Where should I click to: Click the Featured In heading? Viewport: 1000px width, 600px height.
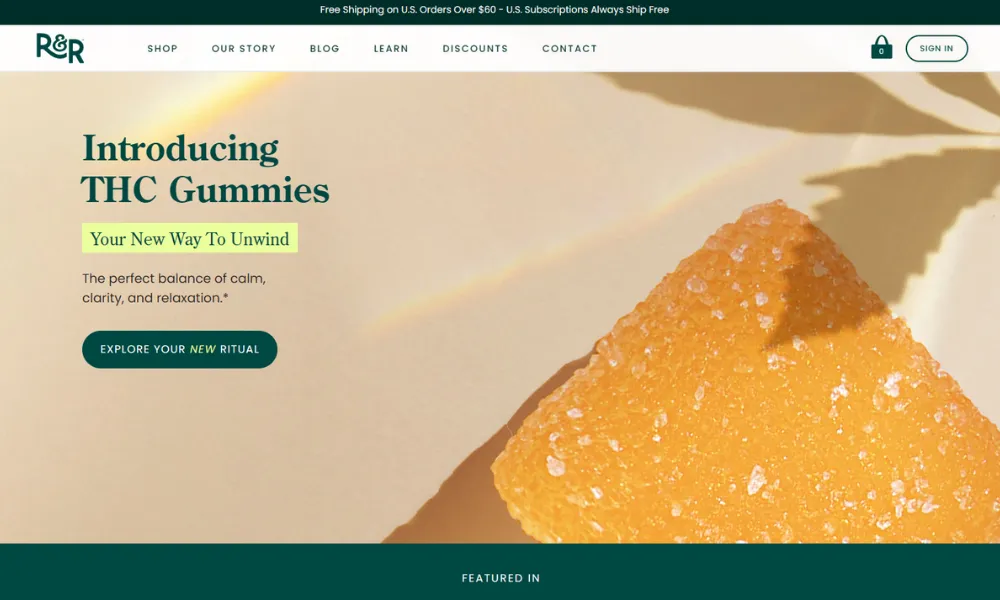coord(501,578)
